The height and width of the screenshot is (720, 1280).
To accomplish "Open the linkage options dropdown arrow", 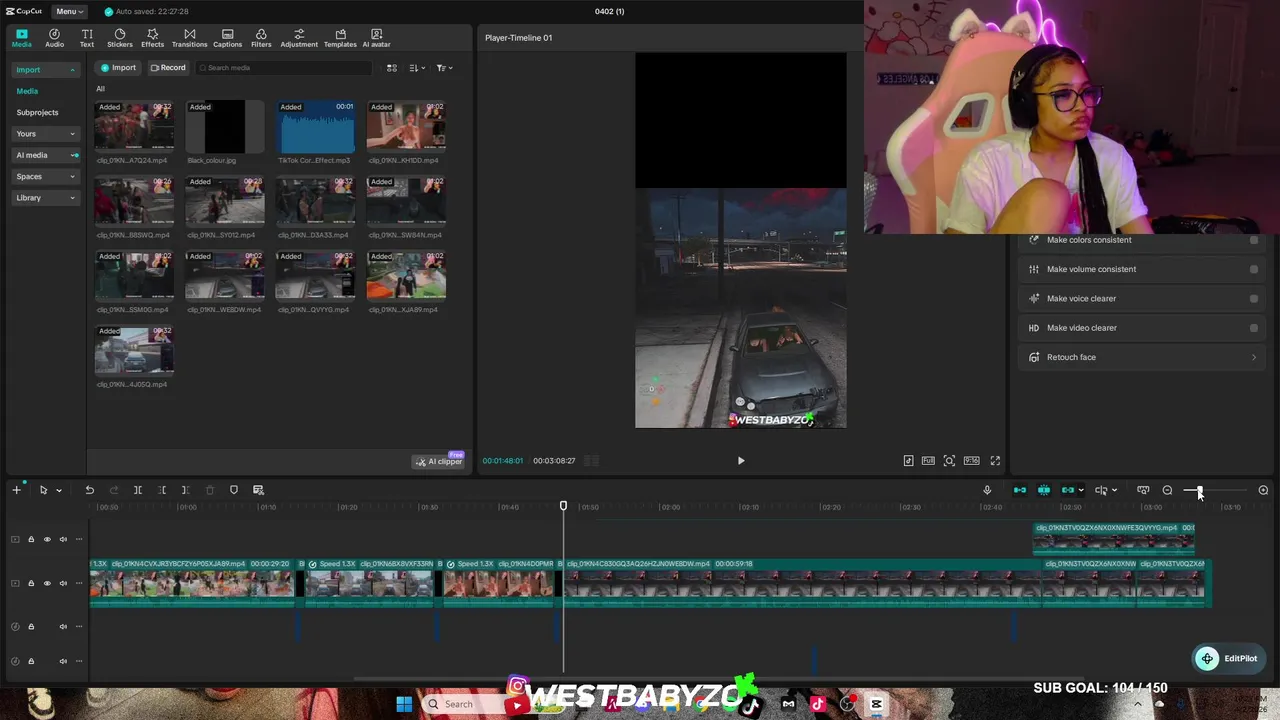I will pos(1081,490).
